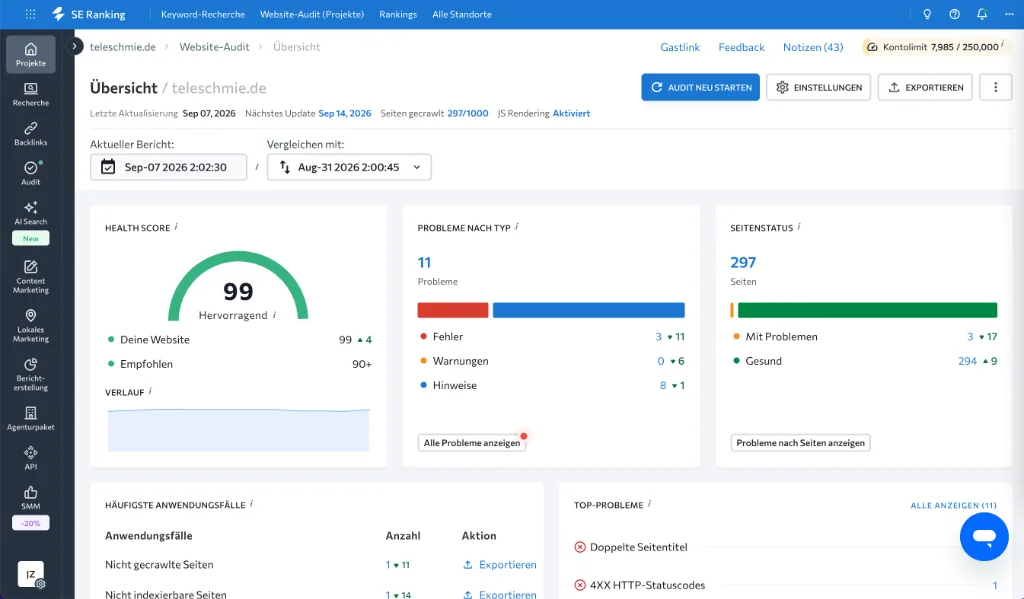Image resolution: width=1024 pixels, height=599 pixels.
Task: Click the Kontolimit 7,985 / 250,000 badge
Action: point(936,46)
